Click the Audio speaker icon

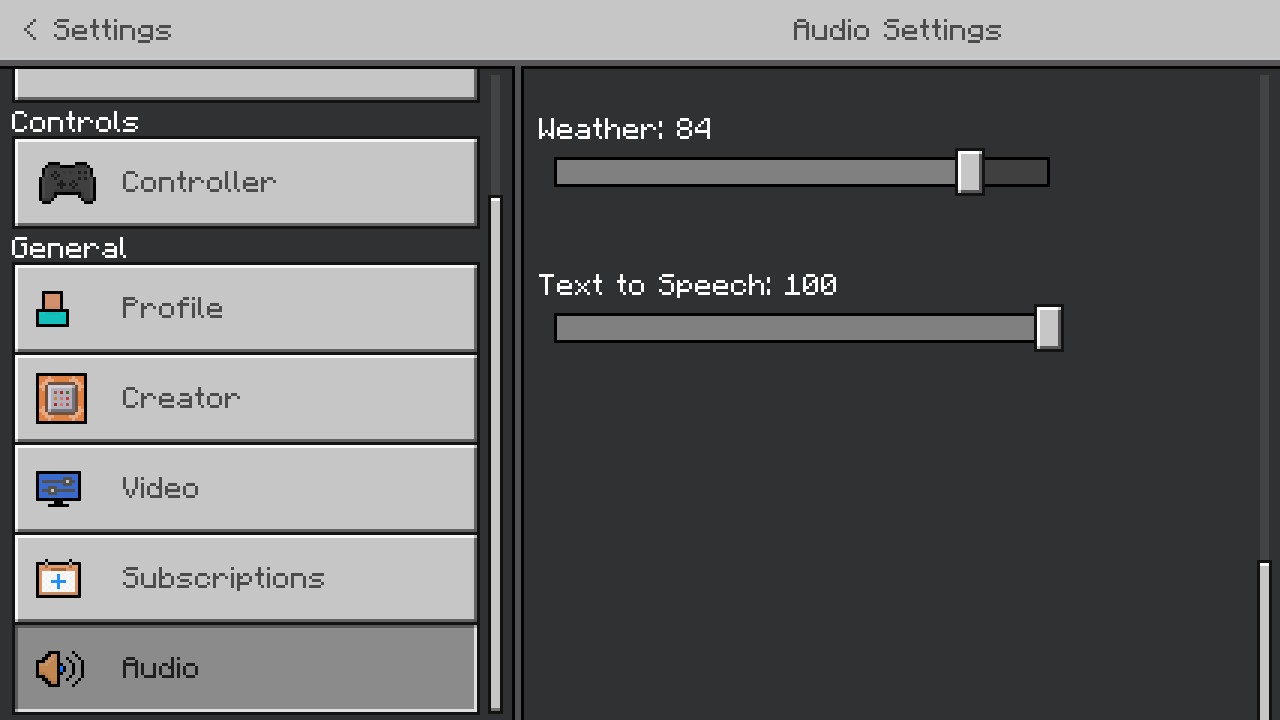(x=60, y=668)
